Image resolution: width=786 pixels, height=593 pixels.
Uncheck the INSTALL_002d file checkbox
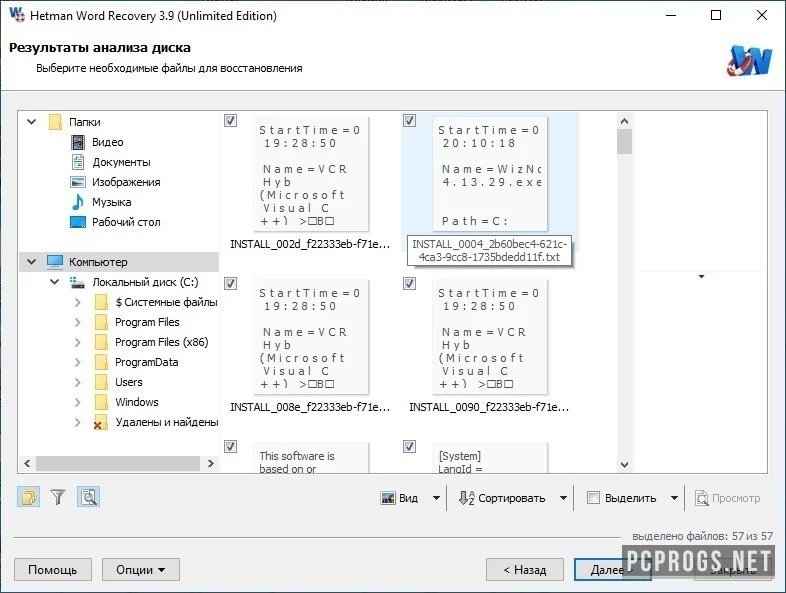(231, 121)
